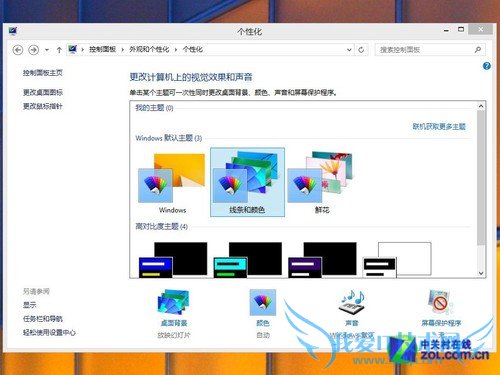Choose the purple-accent high contrast black theme
Screen dimensions: 500x375
pos(322,260)
